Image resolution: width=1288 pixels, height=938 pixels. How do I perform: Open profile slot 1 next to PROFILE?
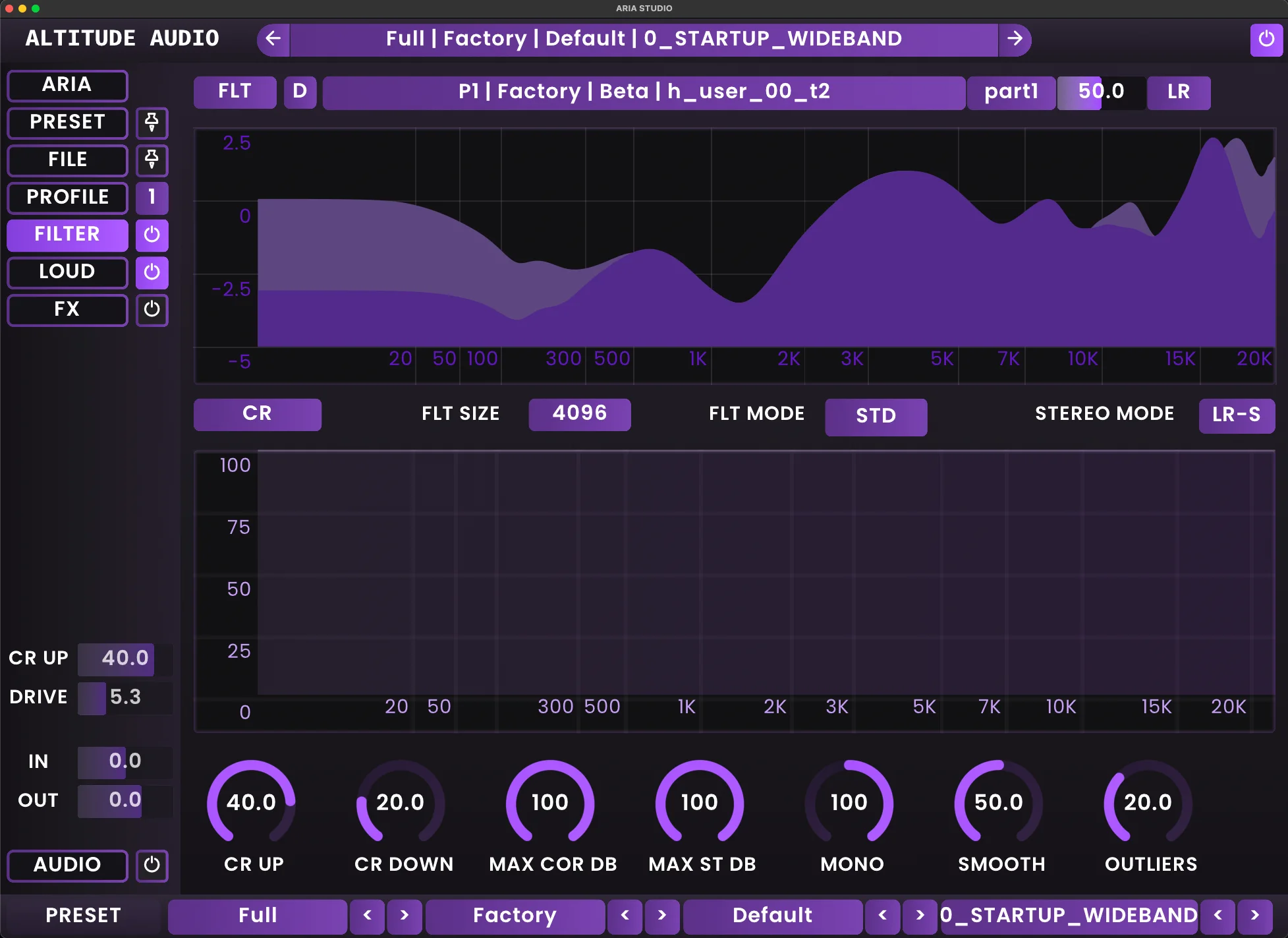click(x=152, y=198)
